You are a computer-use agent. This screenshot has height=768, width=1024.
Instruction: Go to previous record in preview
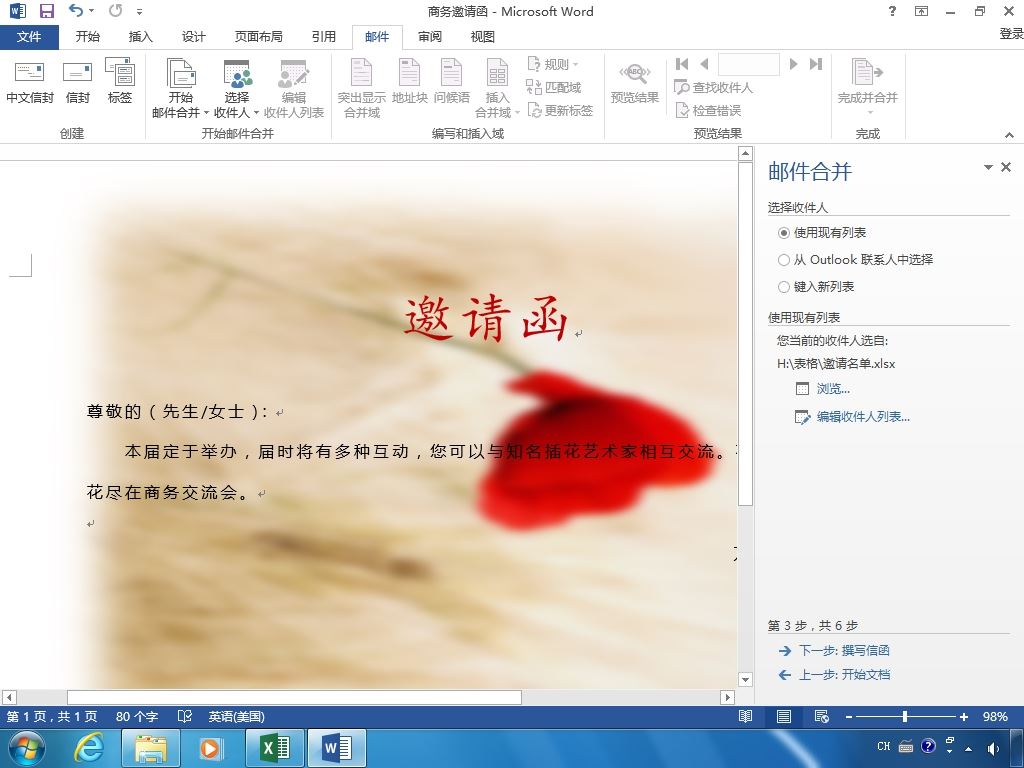click(x=704, y=64)
